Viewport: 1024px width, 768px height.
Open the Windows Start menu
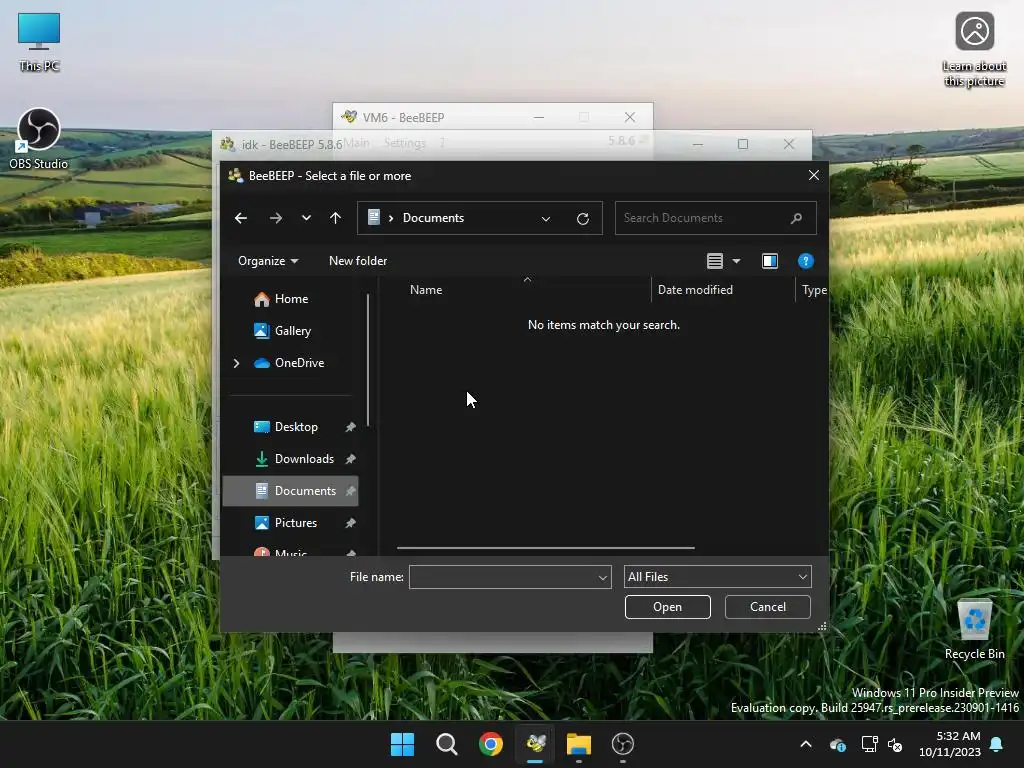(x=402, y=744)
